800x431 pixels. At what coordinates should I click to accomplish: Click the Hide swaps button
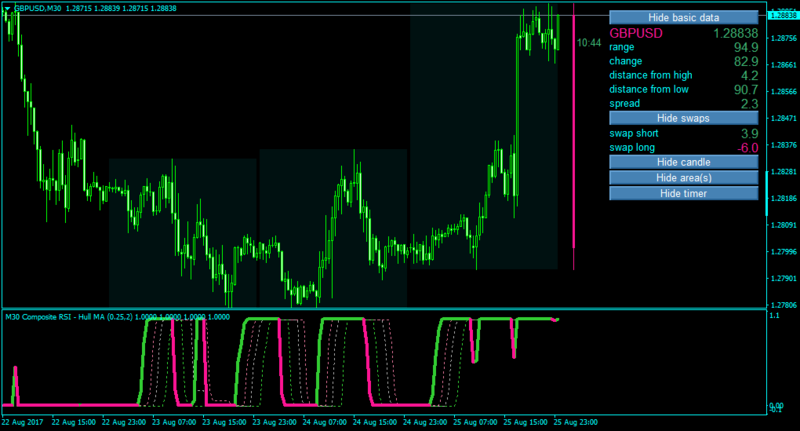tap(683, 118)
